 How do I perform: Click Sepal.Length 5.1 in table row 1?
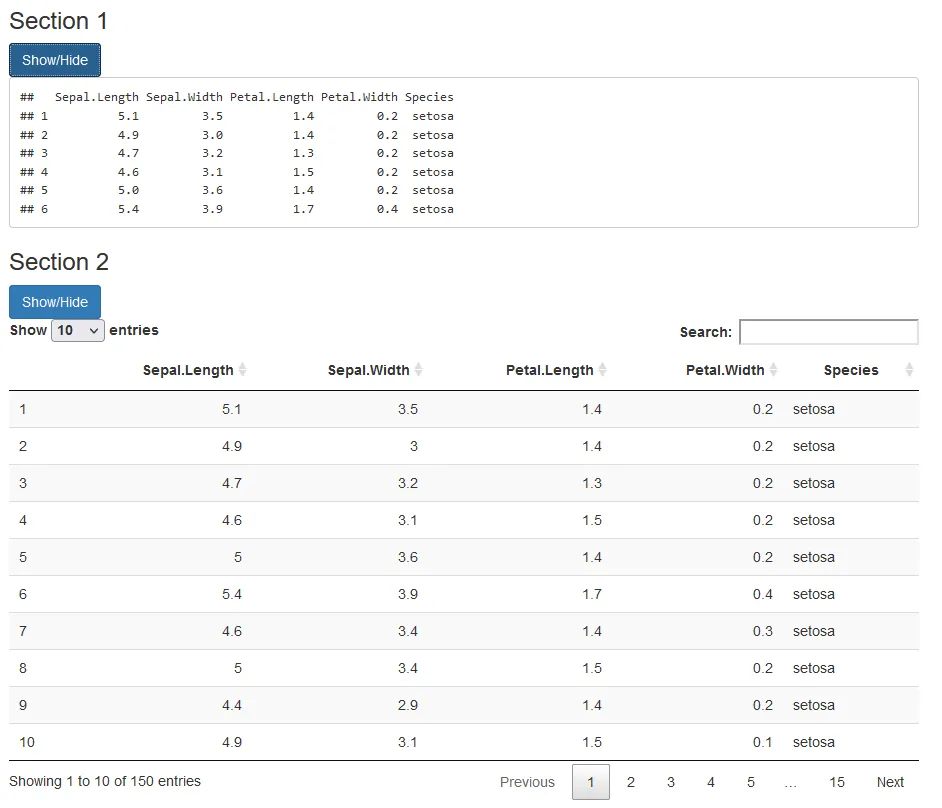[232, 409]
